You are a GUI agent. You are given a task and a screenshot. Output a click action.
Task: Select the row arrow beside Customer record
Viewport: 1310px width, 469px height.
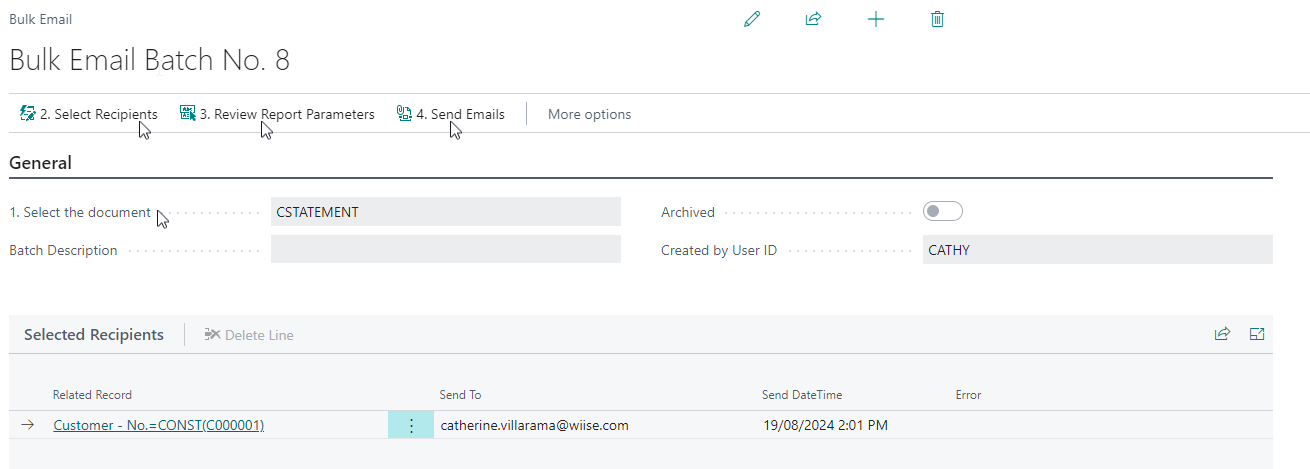pyautogui.click(x=28, y=425)
